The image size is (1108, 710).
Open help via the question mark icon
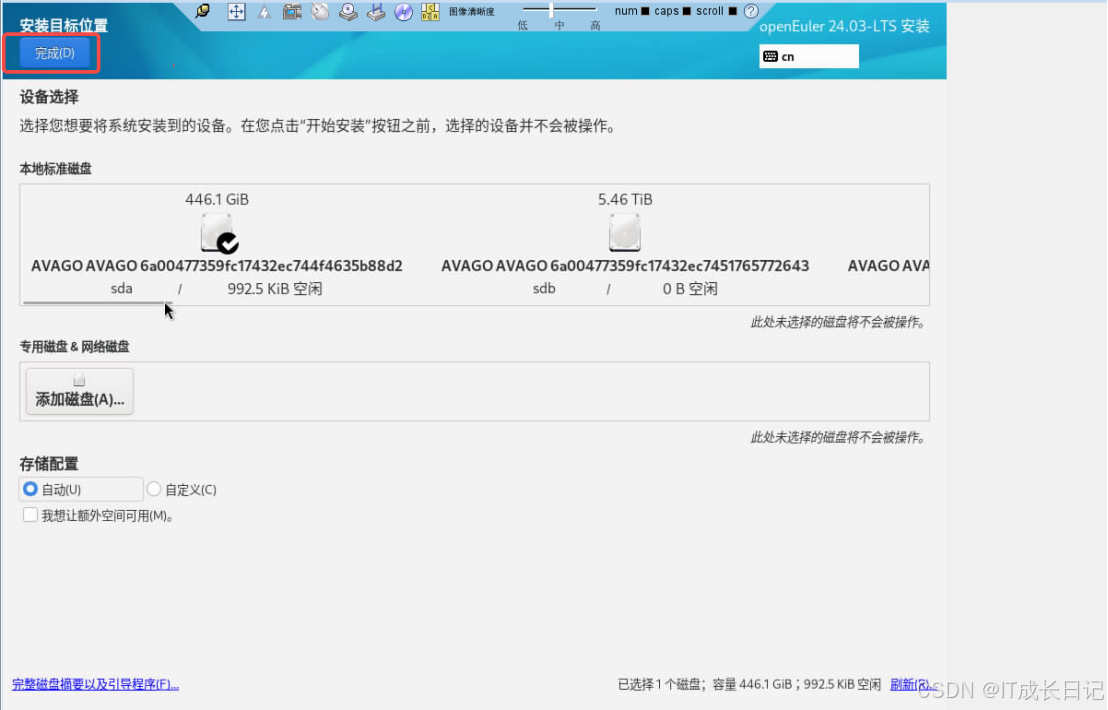click(x=751, y=11)
